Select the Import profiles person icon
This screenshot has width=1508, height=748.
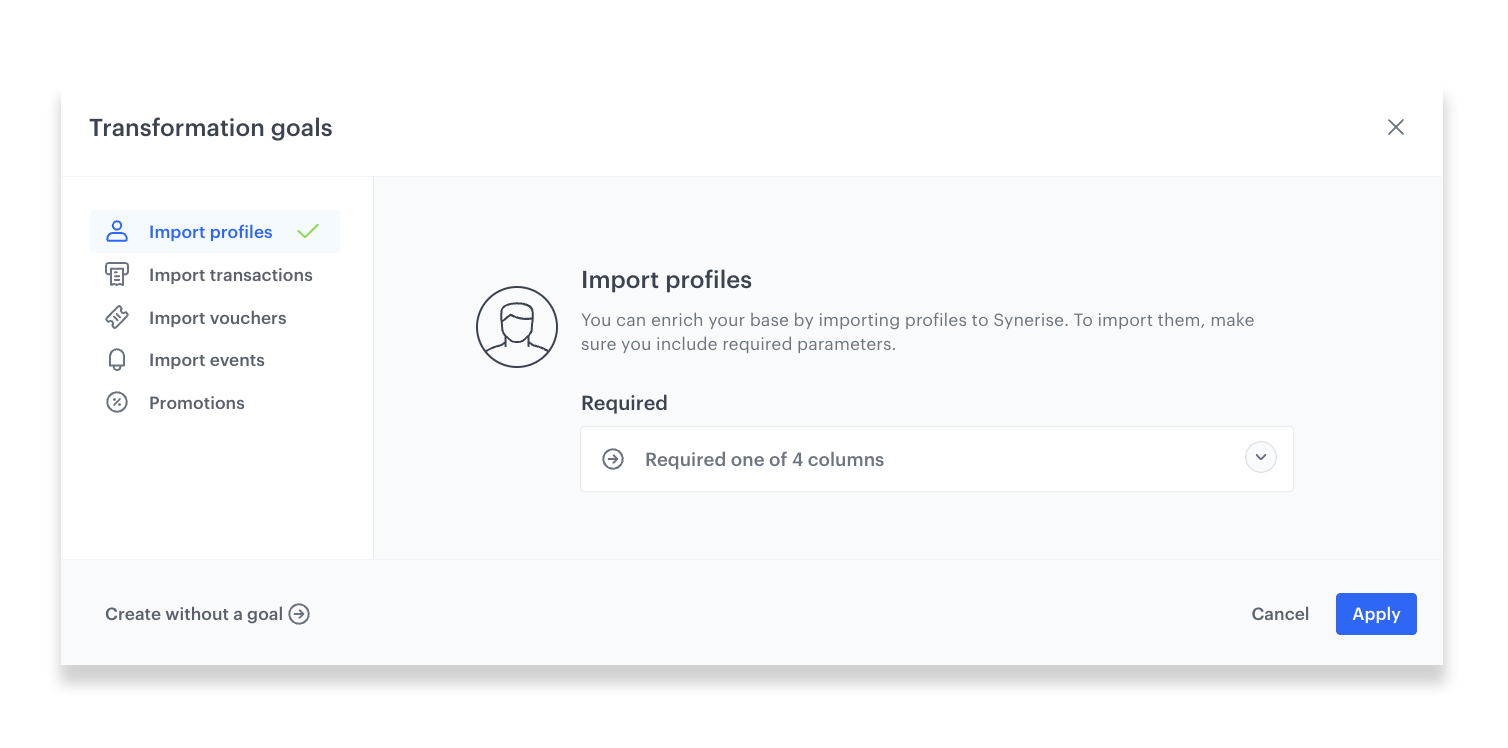[x=118, y=231]
